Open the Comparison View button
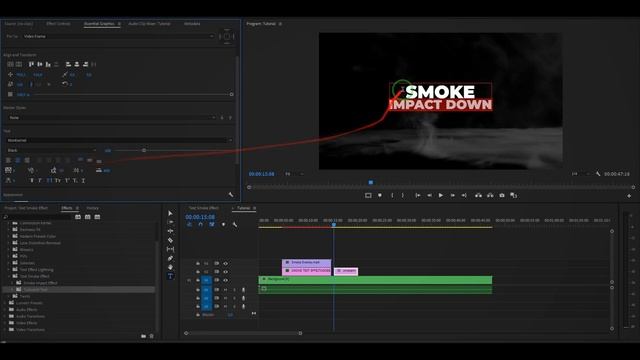Viewport: 640px width, 360px height. (513, 196)
